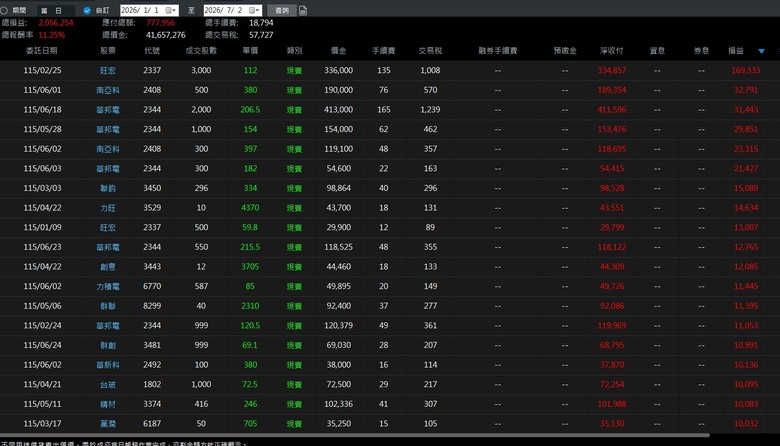Click unit price cell 2310

250,306
